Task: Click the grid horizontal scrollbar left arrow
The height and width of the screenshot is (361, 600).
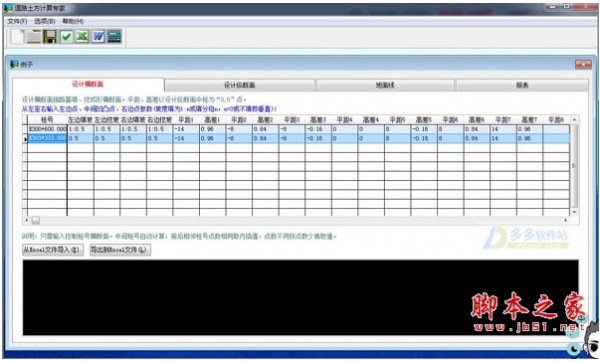Action: [26, 220]
